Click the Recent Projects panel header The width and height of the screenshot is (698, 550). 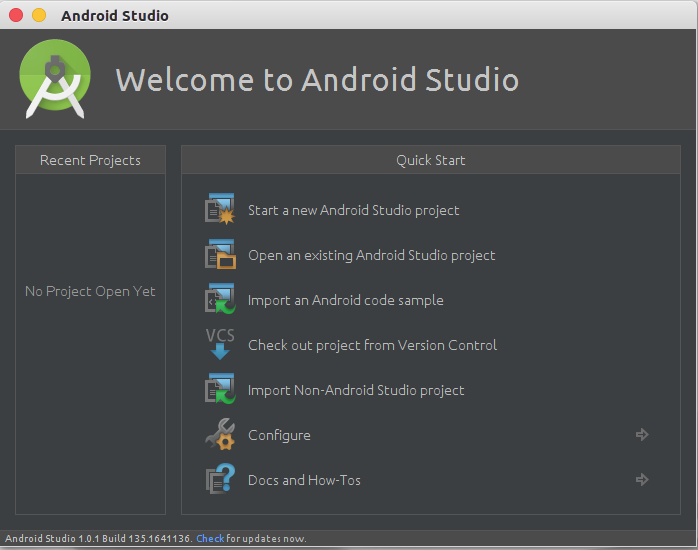coord(90,160)
